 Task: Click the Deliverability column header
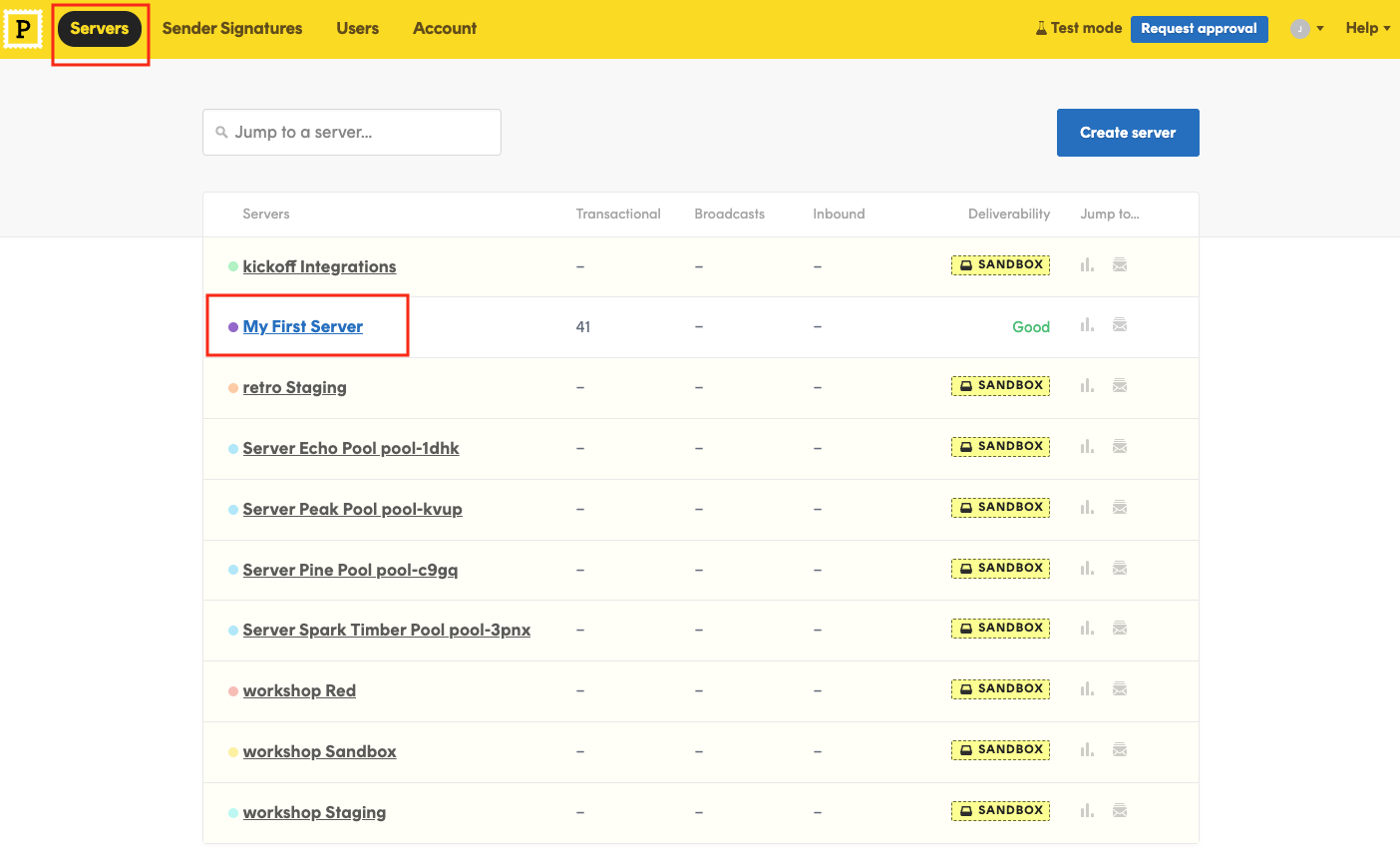(1009, 214)
